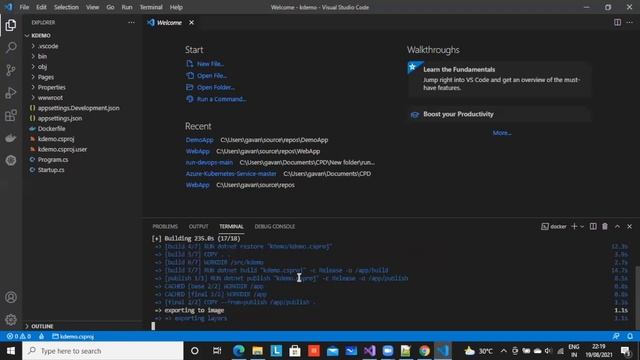Switch to the Problems tab

coord(165,227)
